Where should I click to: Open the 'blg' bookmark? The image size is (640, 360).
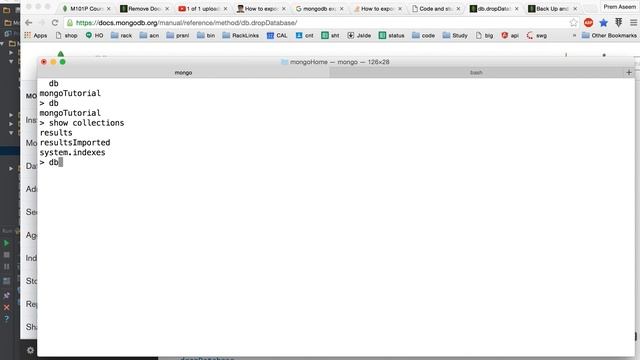(x=484, y=36)
